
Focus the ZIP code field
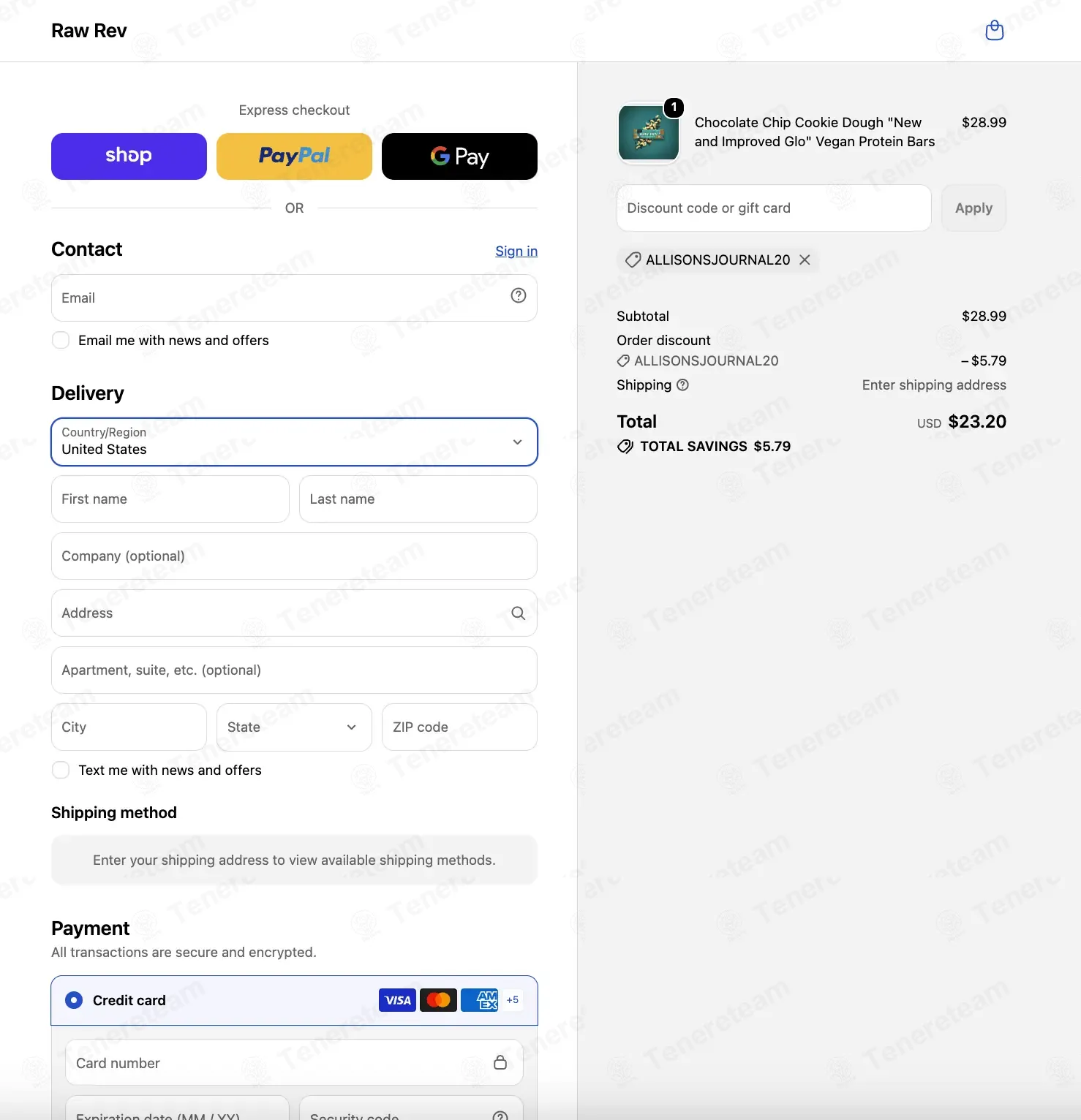pos(459,727)
